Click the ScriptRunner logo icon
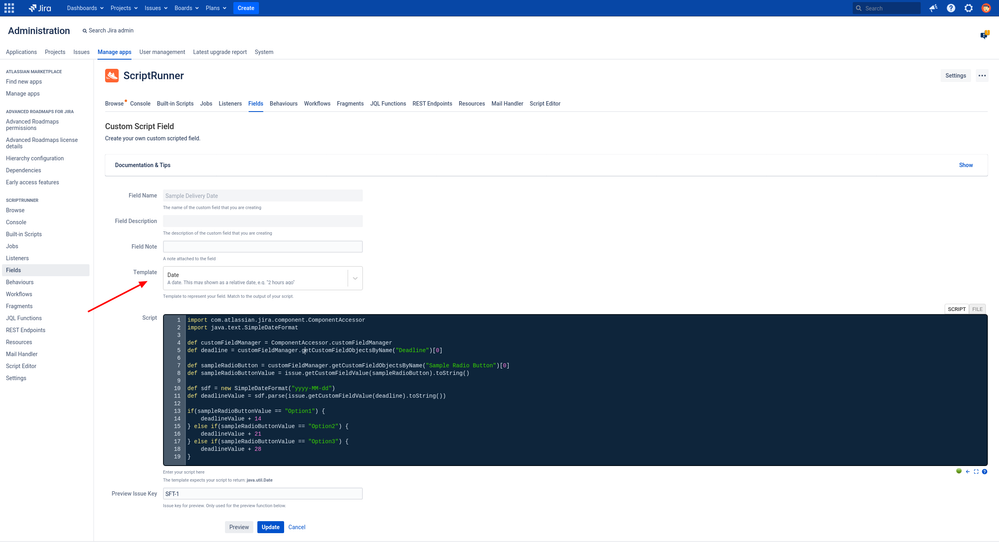 pyautogui.click(x=111, y=76)
